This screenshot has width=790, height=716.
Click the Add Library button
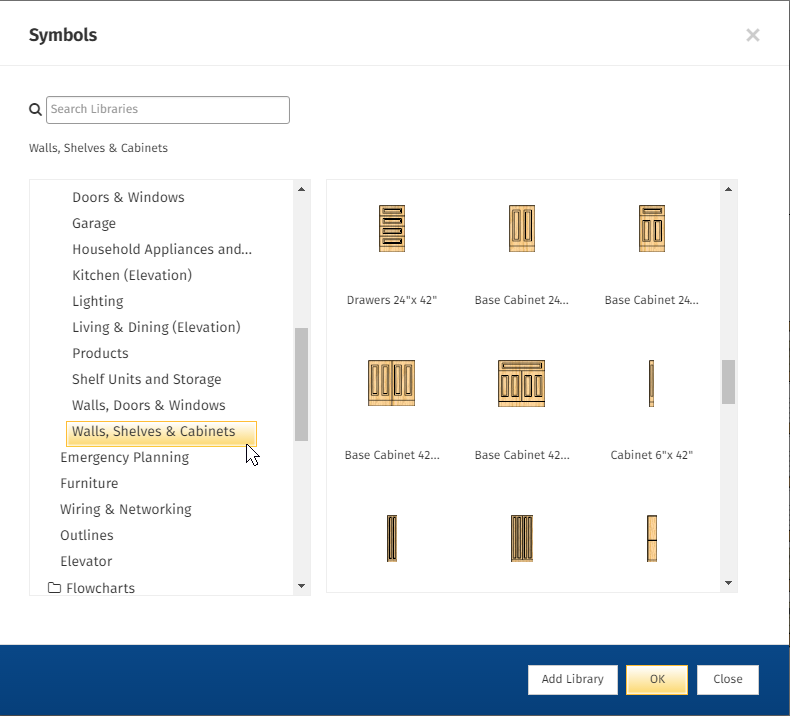573,679
